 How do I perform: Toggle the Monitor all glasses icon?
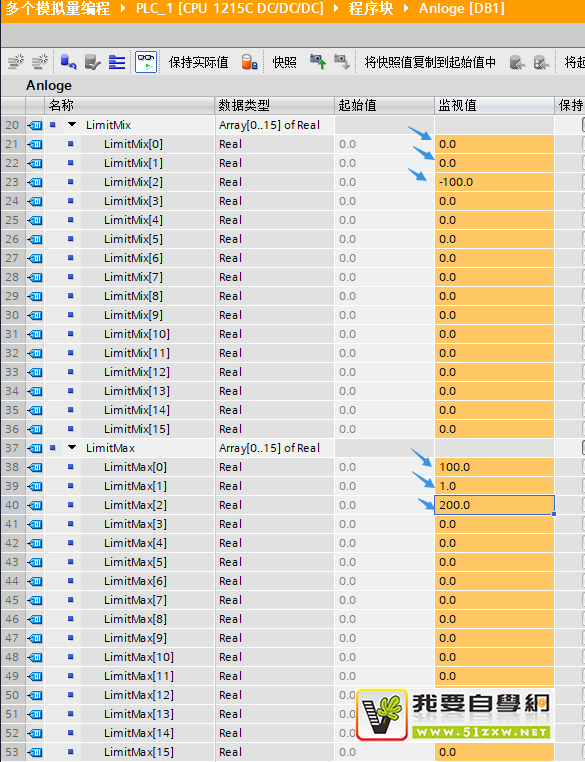click(146, 62)
